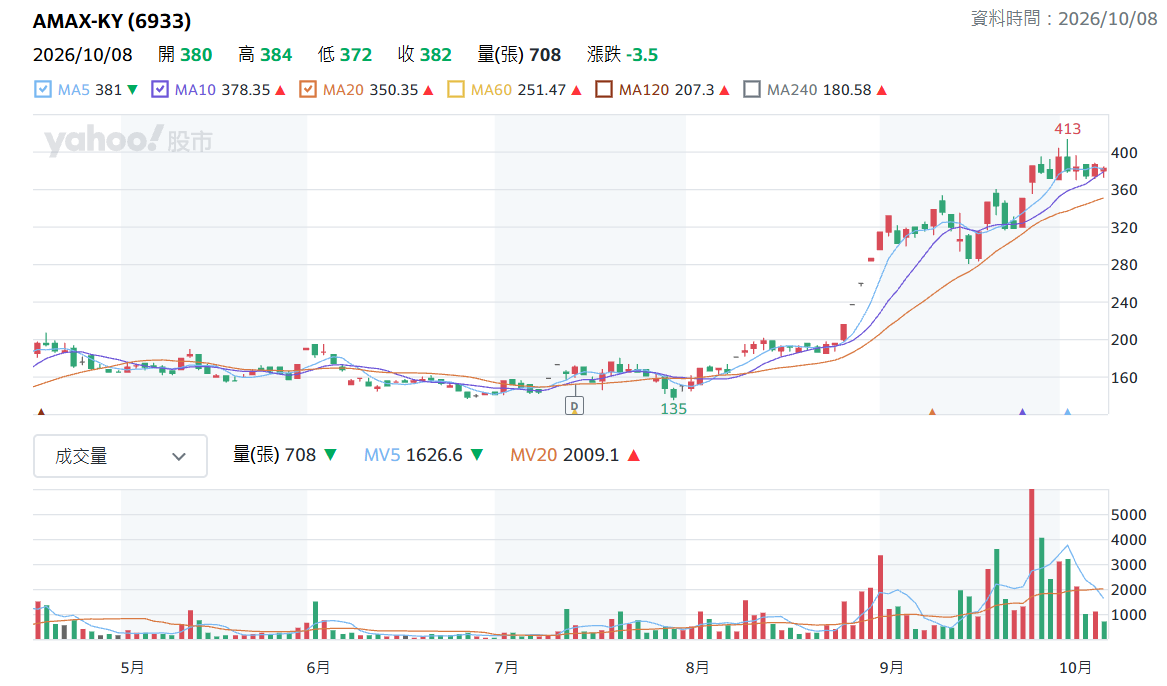1167x686 pixels.
Task: Click the light blue triangle event marker
Action: point(1067,411)
